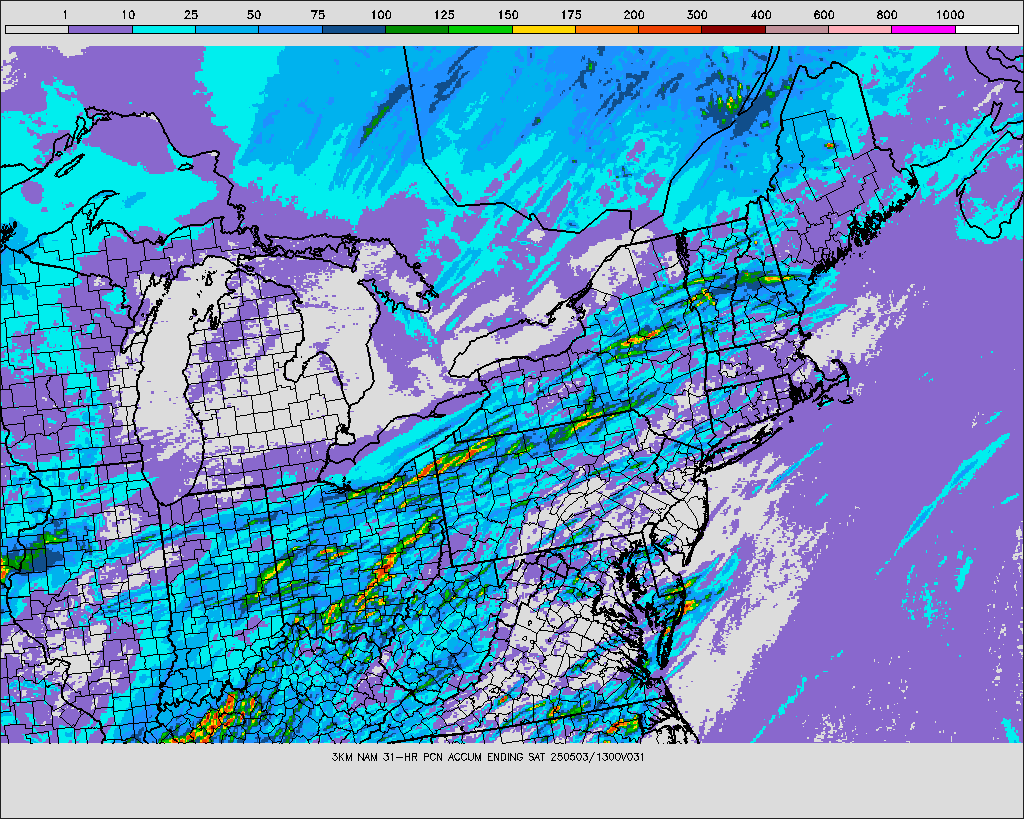
Task: Click the caption "3KM NAM 31-HR PCN ACCUM ENDING SAT"
Action: [440, 757]
